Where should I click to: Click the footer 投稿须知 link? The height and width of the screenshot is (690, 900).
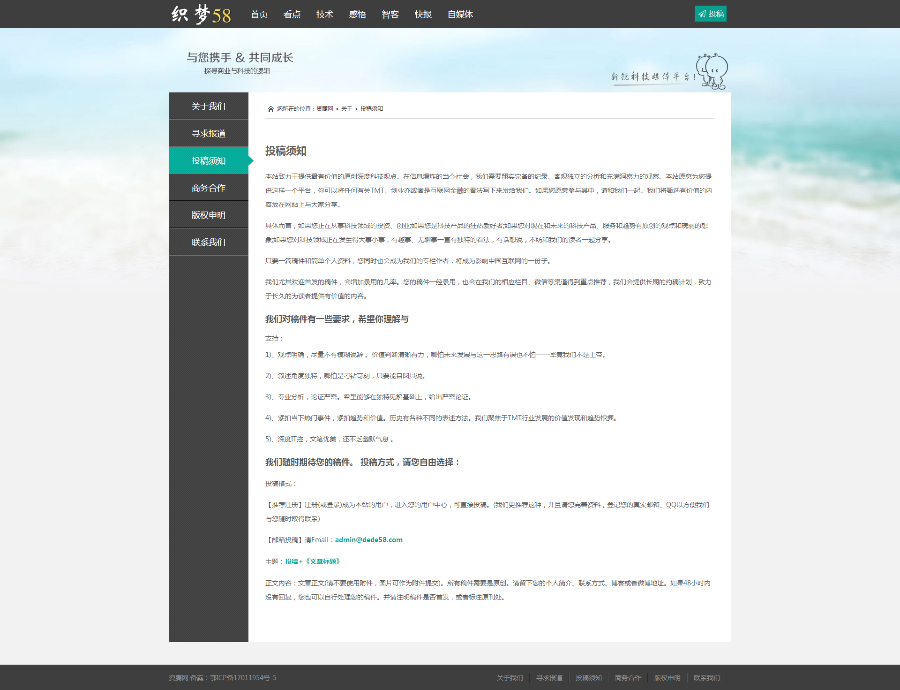click(x=588, y=678)
